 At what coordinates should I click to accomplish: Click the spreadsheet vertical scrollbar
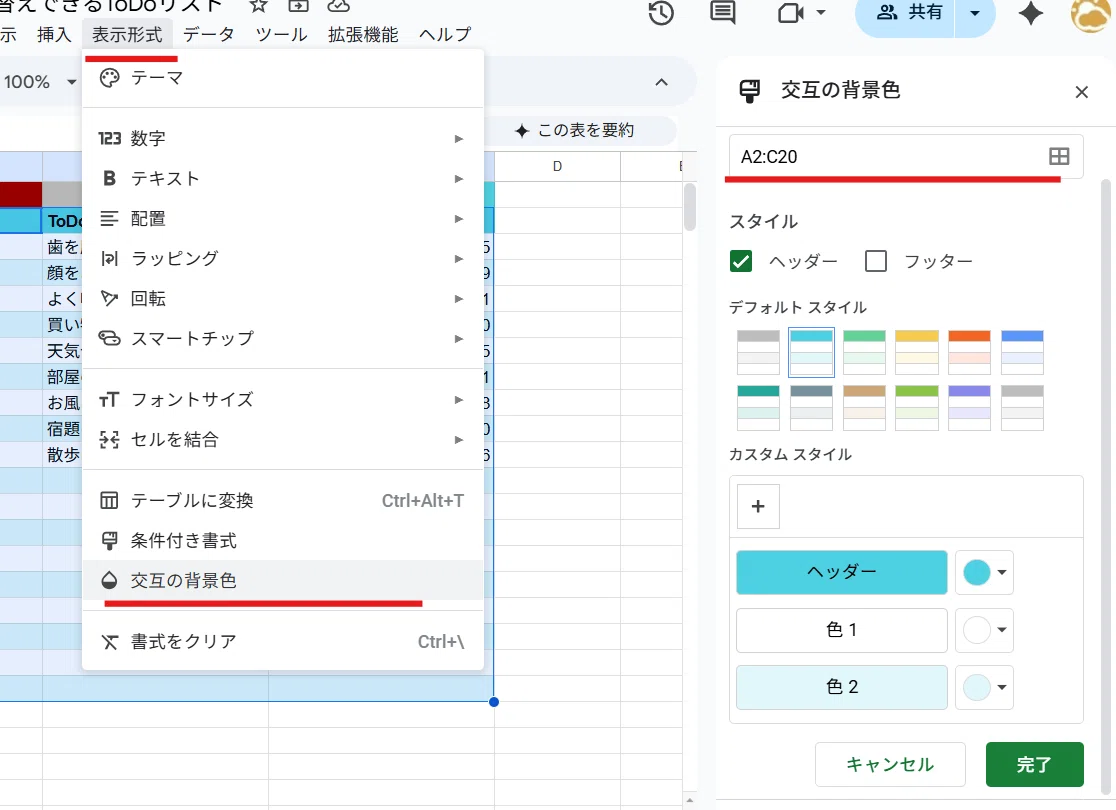coord(689,206)
